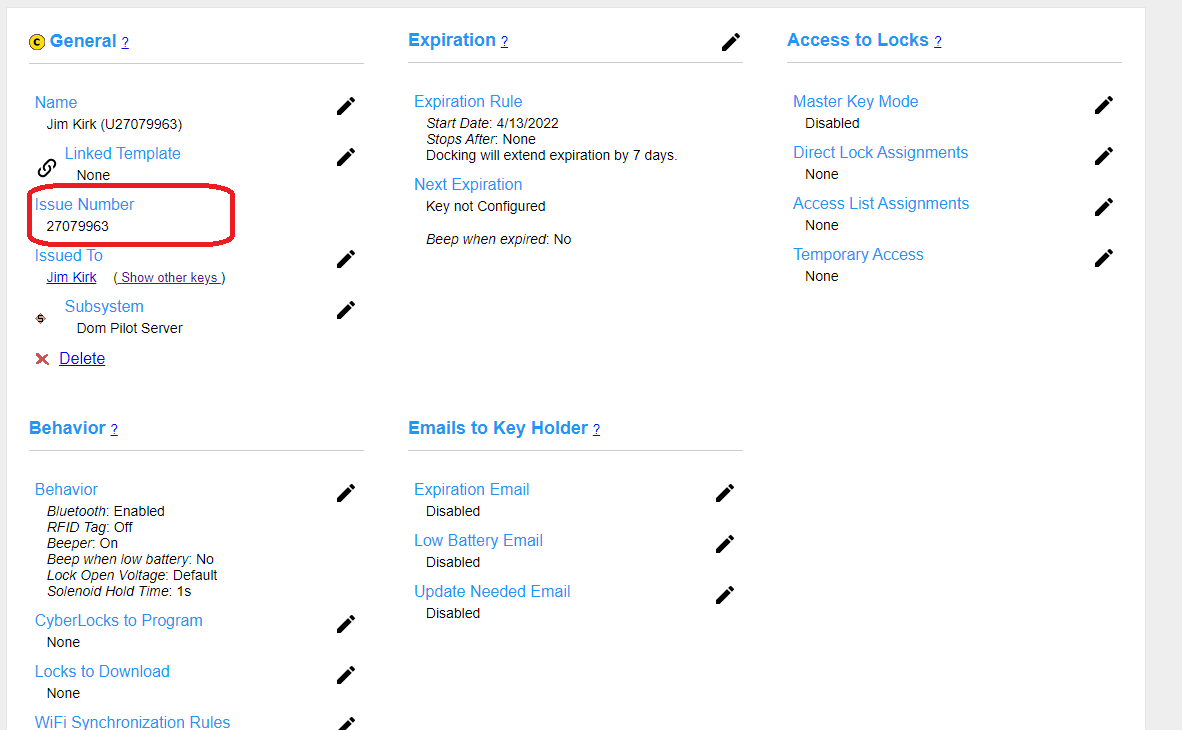Viewport: 1182px width, 730px height.
Task: Edit the Linked Template setting
Action: [x=346, y=157]
